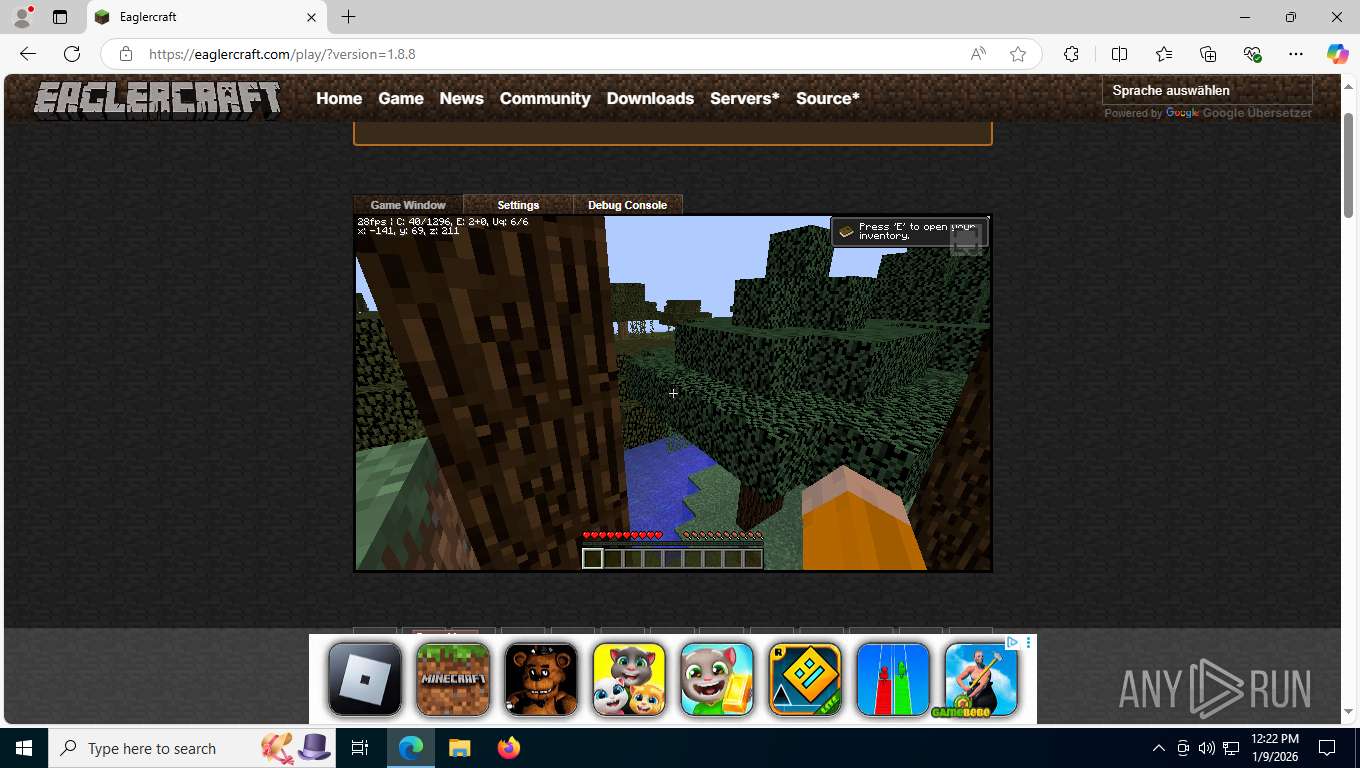
Task: Click the inventory hint toast in game
Action: [x=909, y=231]
